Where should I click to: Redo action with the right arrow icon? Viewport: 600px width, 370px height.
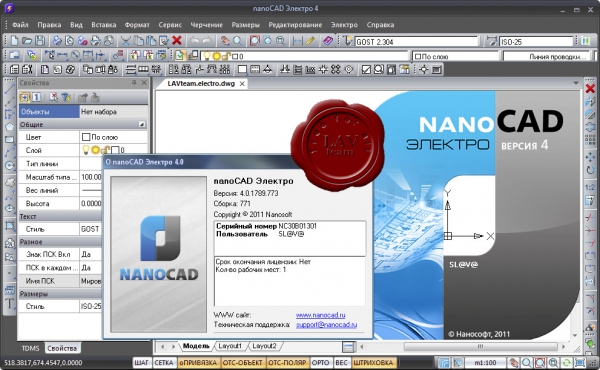point(207,41)
